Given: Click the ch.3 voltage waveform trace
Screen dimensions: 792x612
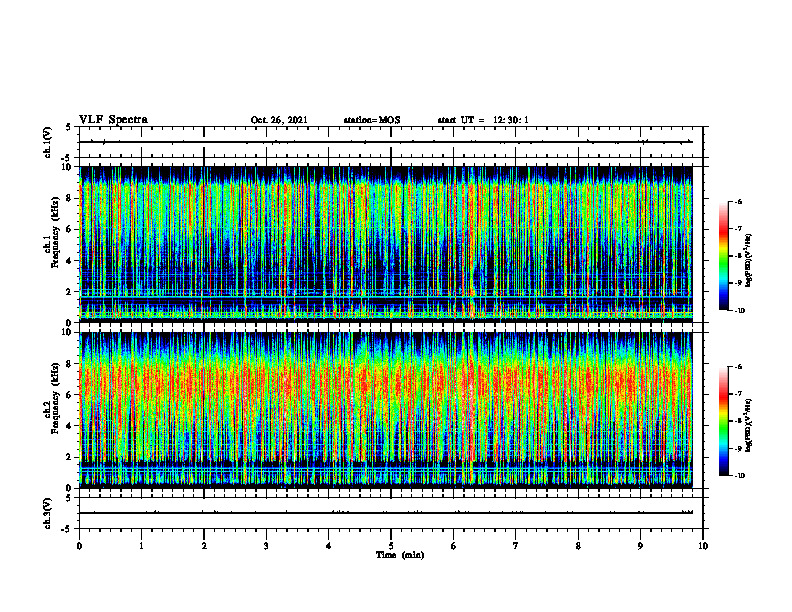Looking at the screenshot, I should click(386, 513).
